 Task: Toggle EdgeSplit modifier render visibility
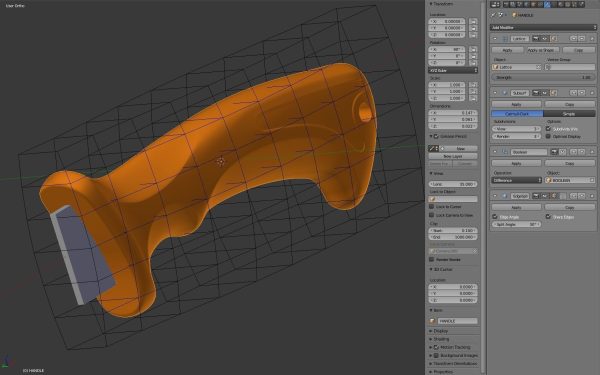click(x=536, y=196)
